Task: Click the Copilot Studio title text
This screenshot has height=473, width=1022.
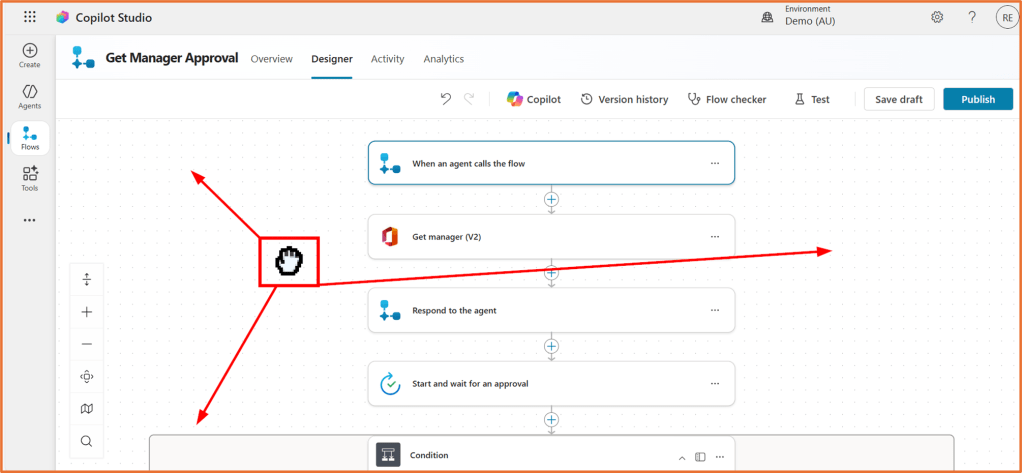Action: click(114, 18)
